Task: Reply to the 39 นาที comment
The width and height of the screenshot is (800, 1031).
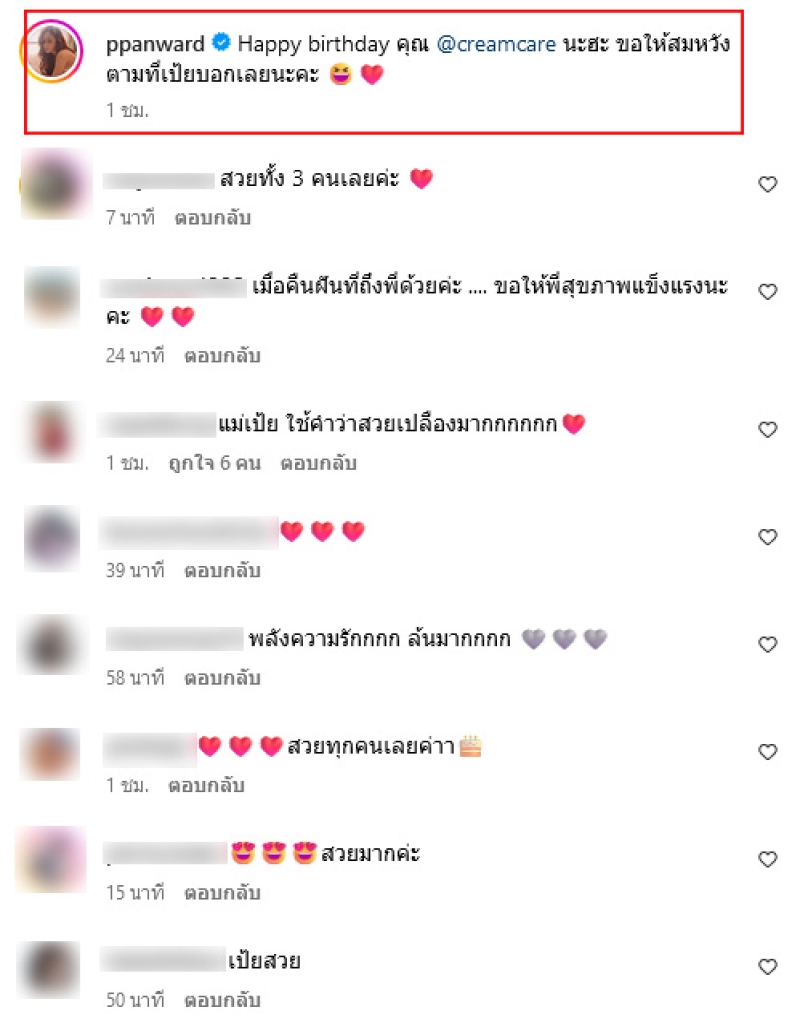Action: tap(222, 570)
